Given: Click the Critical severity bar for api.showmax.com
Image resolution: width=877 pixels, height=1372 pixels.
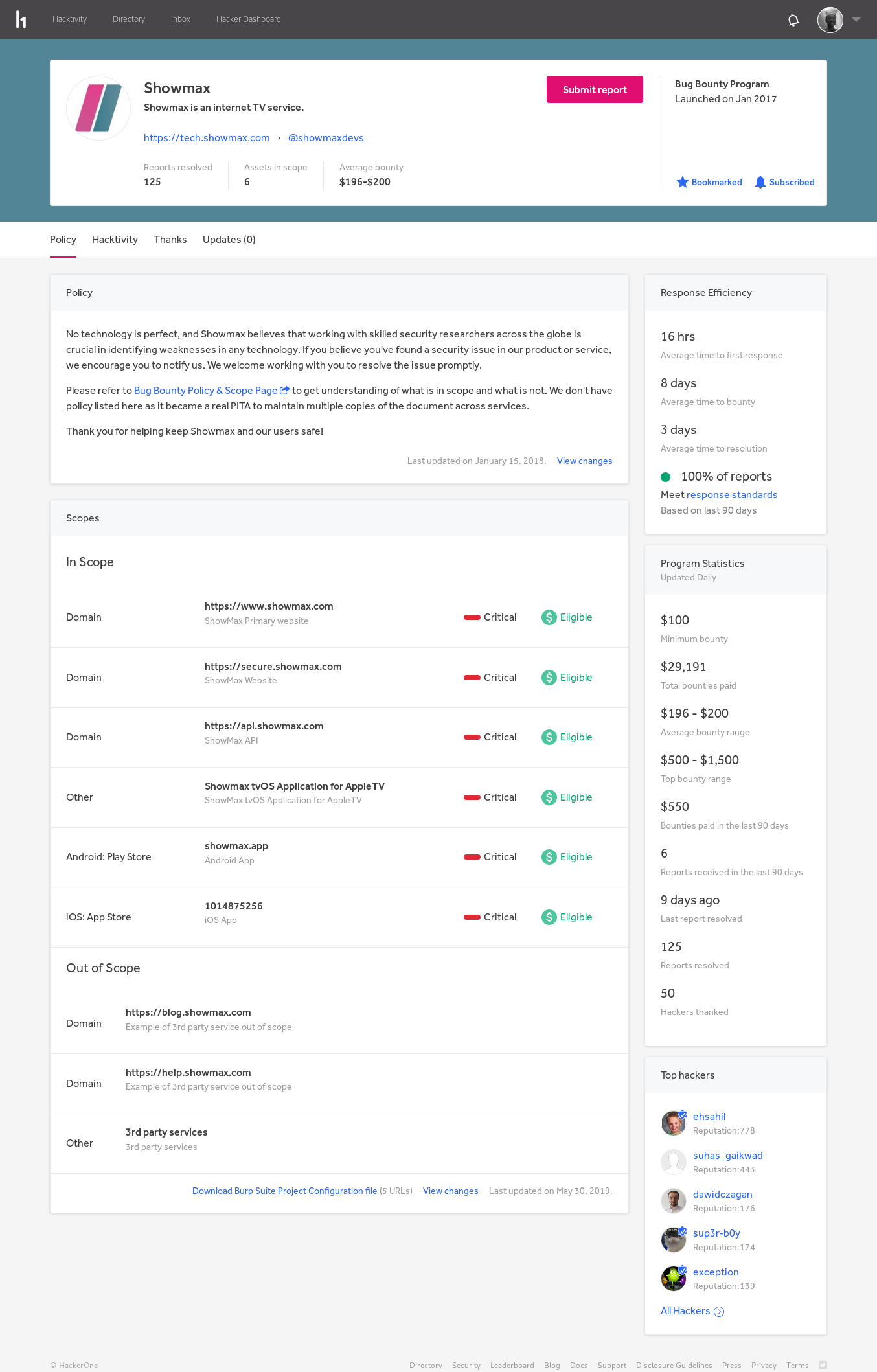Looking at the screenshot, I should pyautogui.click(x=472, y=737).
